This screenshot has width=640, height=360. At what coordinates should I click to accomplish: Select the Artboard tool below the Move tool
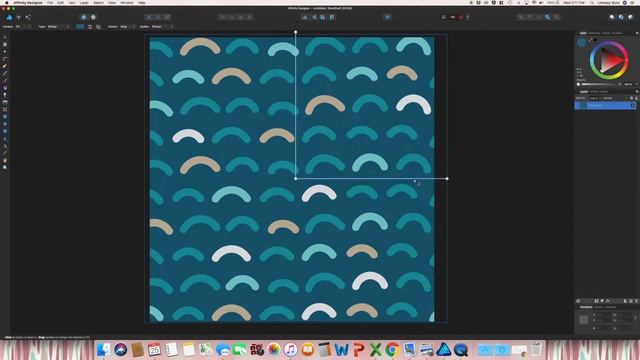coord(5,44)
